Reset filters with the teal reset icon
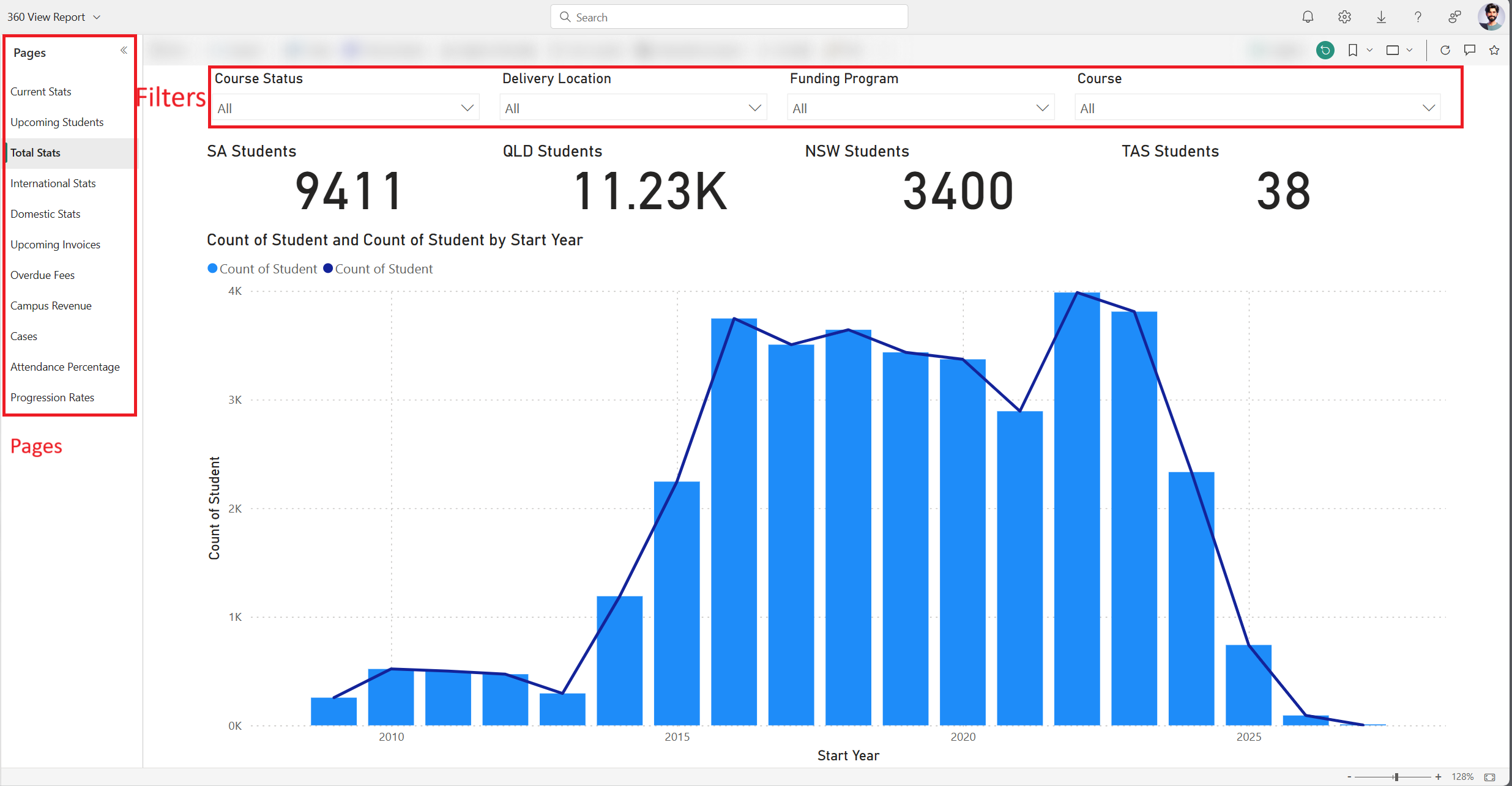The image size is (1512, 786). [x=1325, y=50]
